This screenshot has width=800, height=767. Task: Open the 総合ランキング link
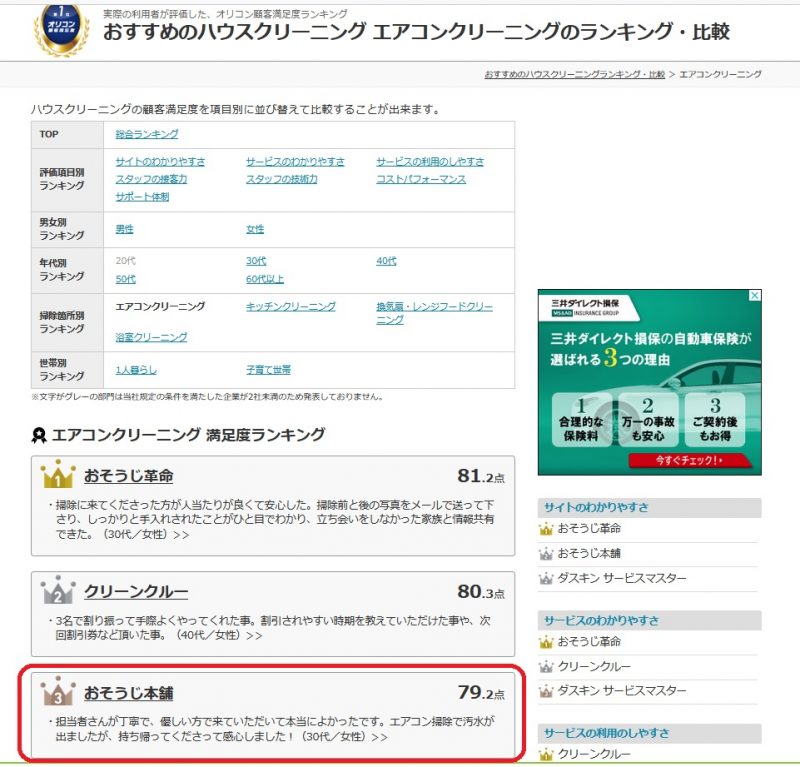[x=147, y=134]
